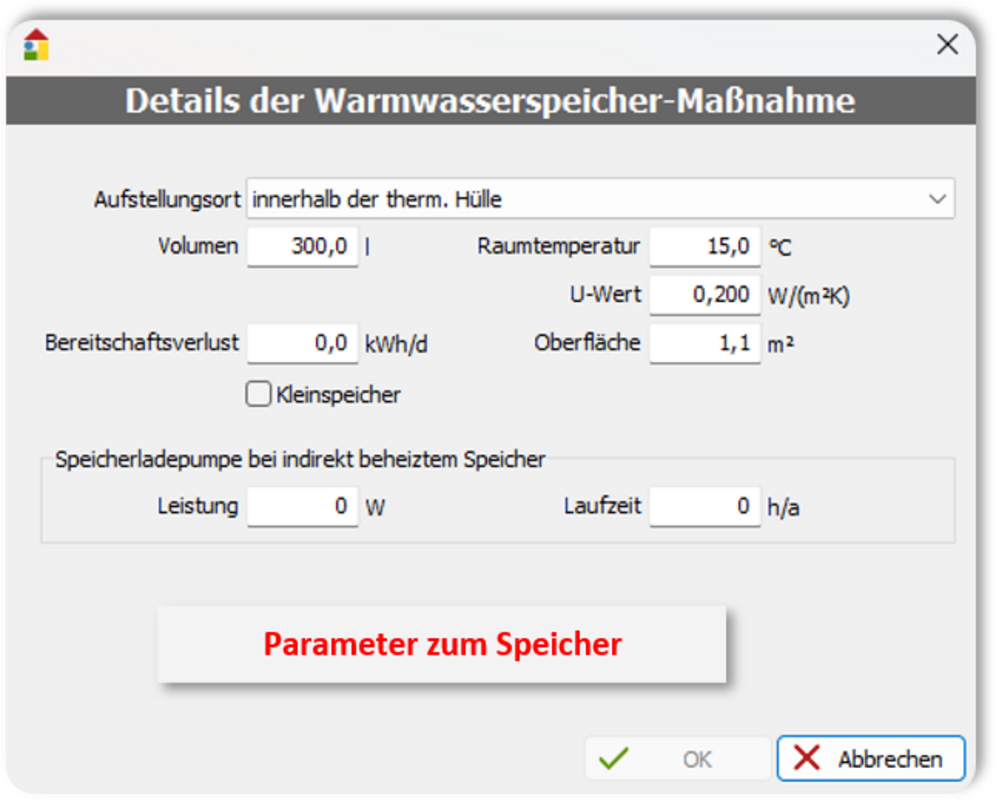Click the Speicherladepumpe group box caption
This screenshot has height=800, width=996.
click(x=300, y=459)
